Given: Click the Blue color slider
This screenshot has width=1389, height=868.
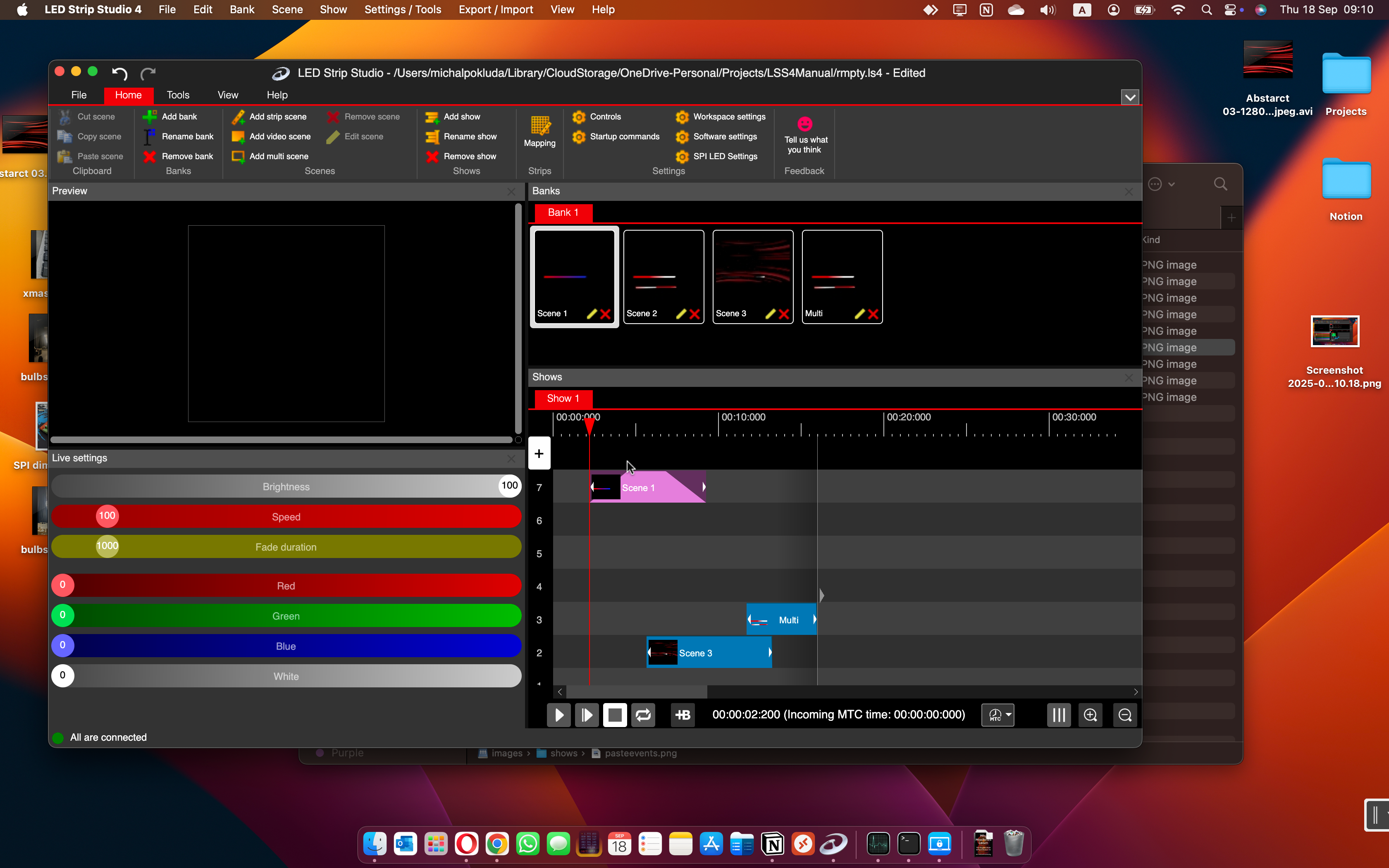Looking at the screenshot, I should point(286,646).
